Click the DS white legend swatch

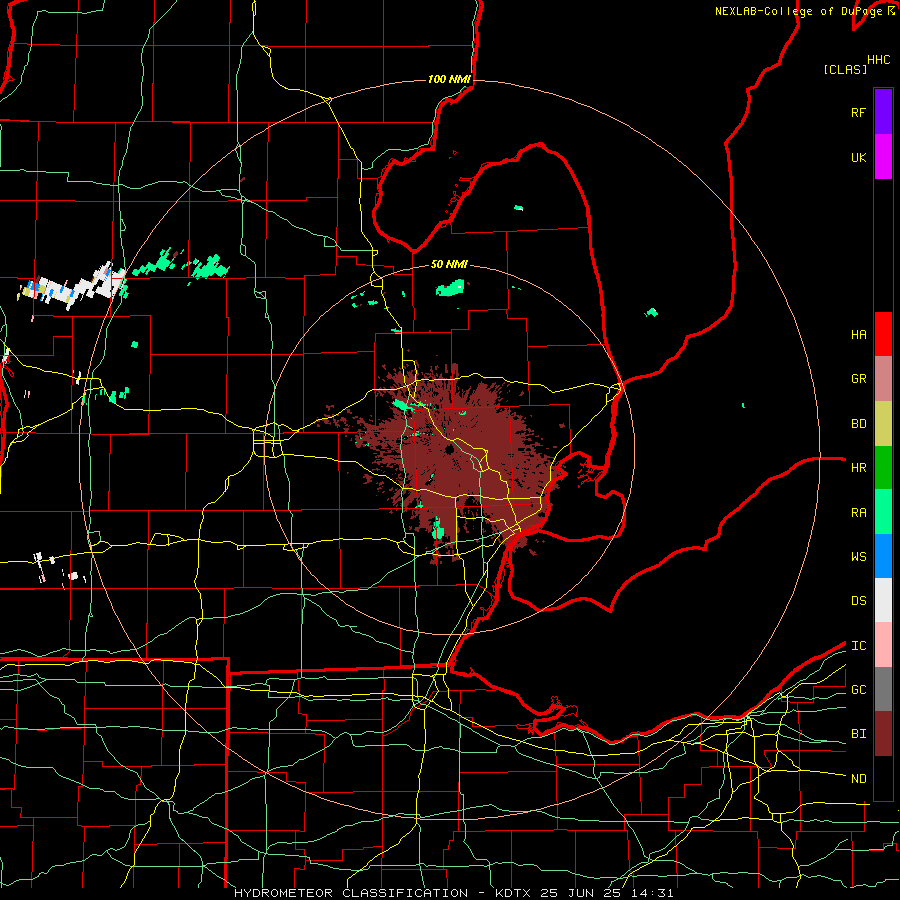(x=883, y=600)
